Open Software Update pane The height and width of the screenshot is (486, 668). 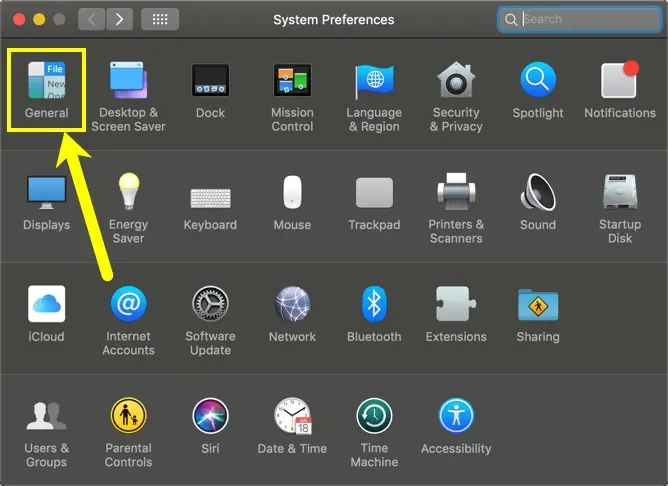tap(210, 320)
